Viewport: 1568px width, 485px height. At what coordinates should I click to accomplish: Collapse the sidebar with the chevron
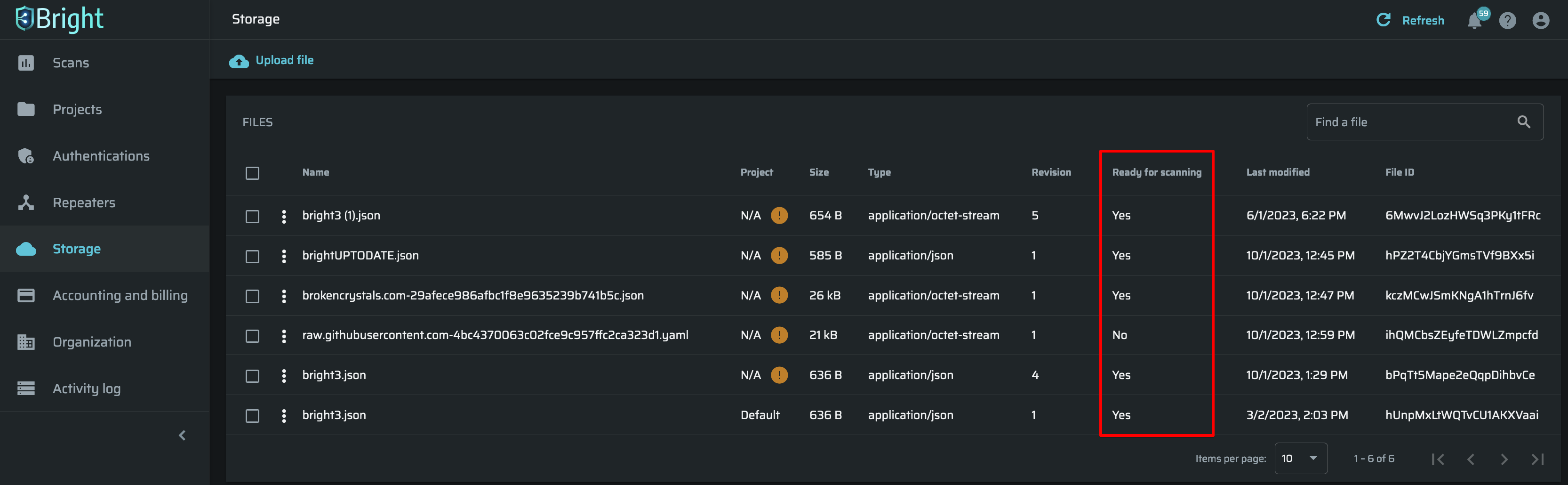tap(182, 435)
